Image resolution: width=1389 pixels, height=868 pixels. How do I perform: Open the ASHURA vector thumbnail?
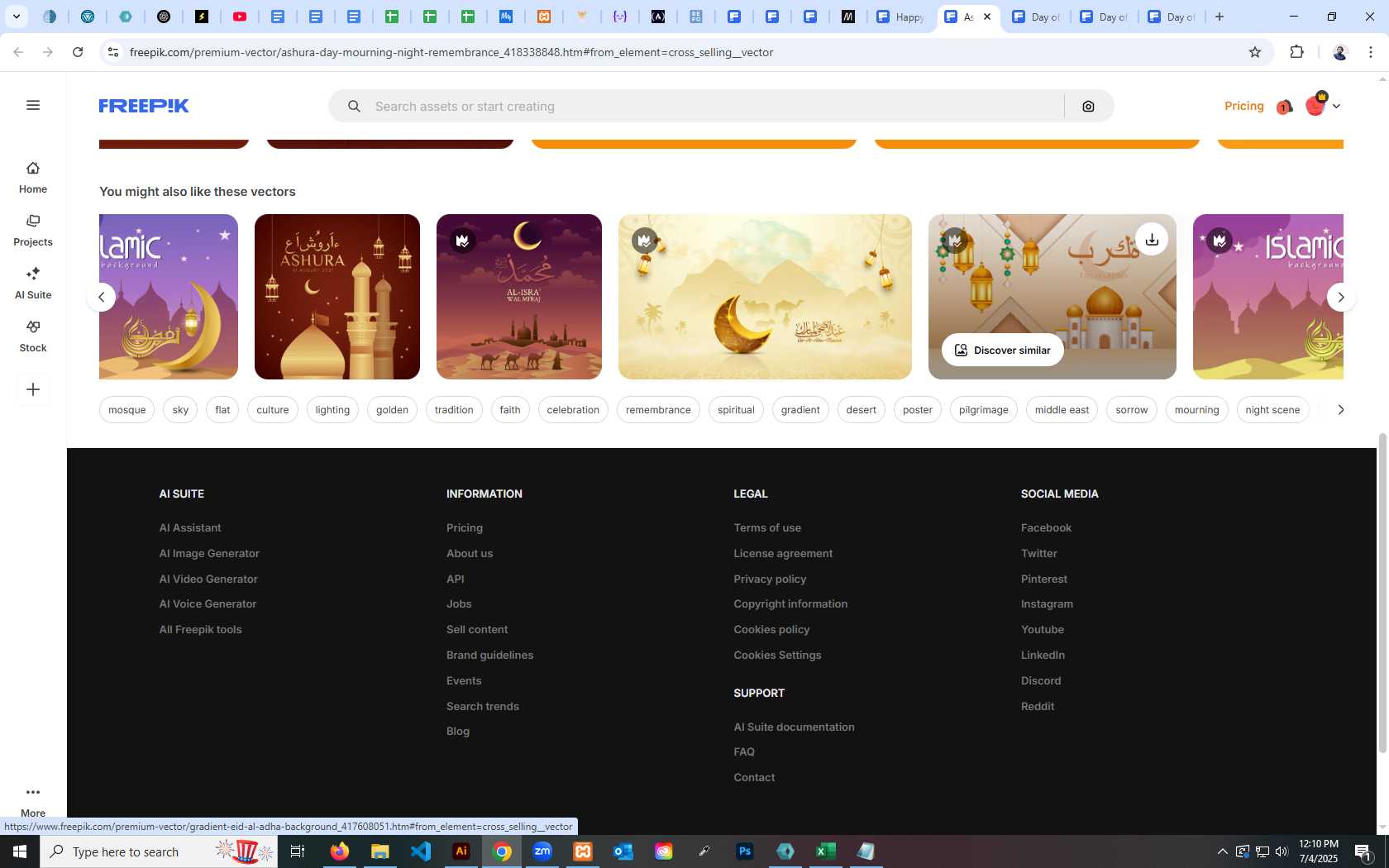tap(337, 297)
